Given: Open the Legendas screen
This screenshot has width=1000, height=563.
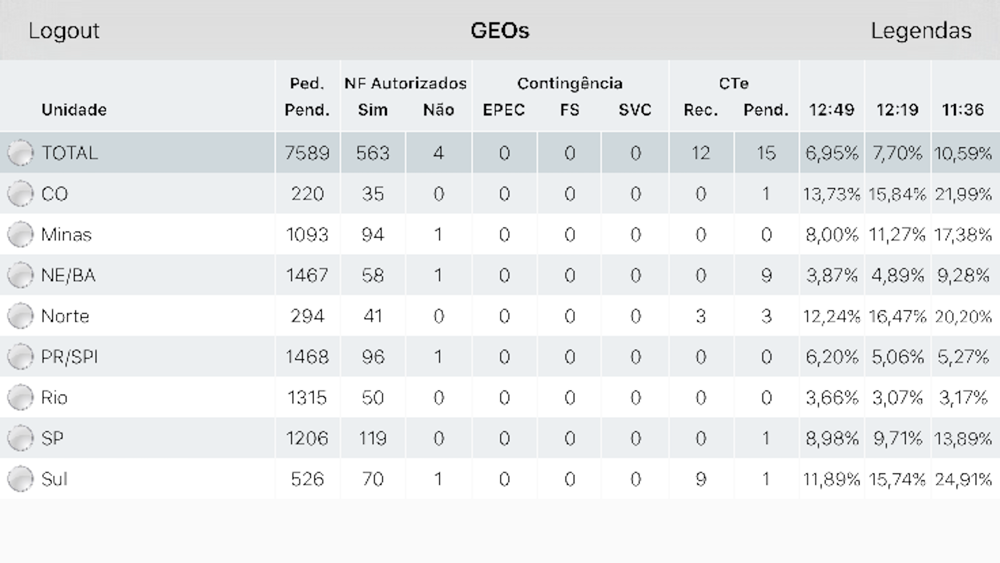Looking at the screenshot, I should click(x=921, y=31).
